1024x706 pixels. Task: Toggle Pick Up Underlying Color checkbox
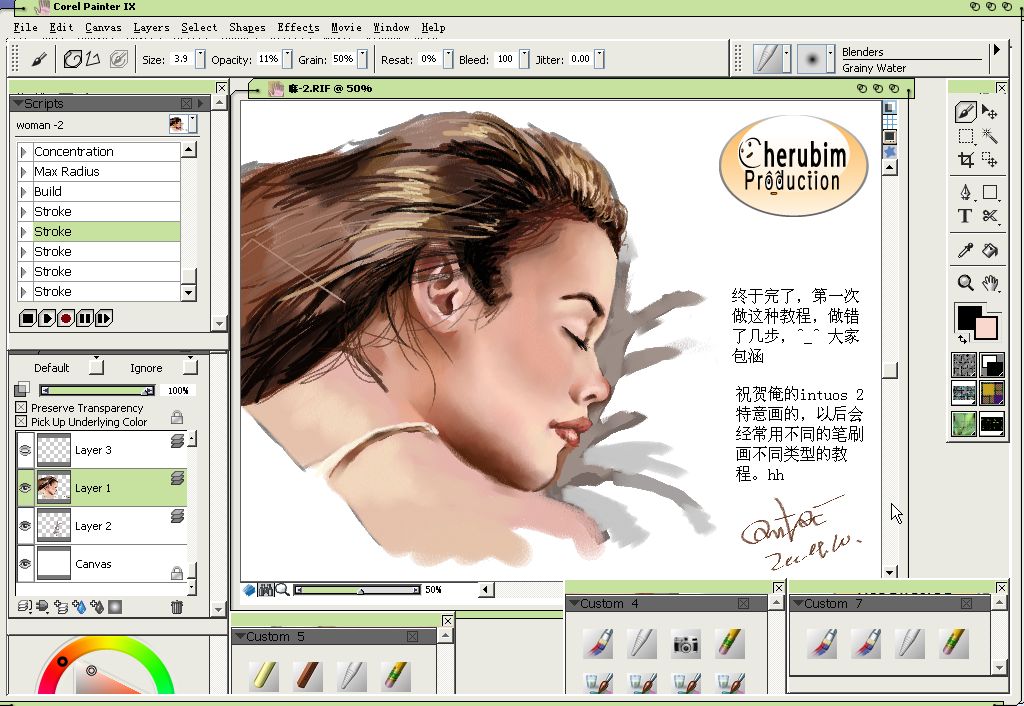(21, 422)
